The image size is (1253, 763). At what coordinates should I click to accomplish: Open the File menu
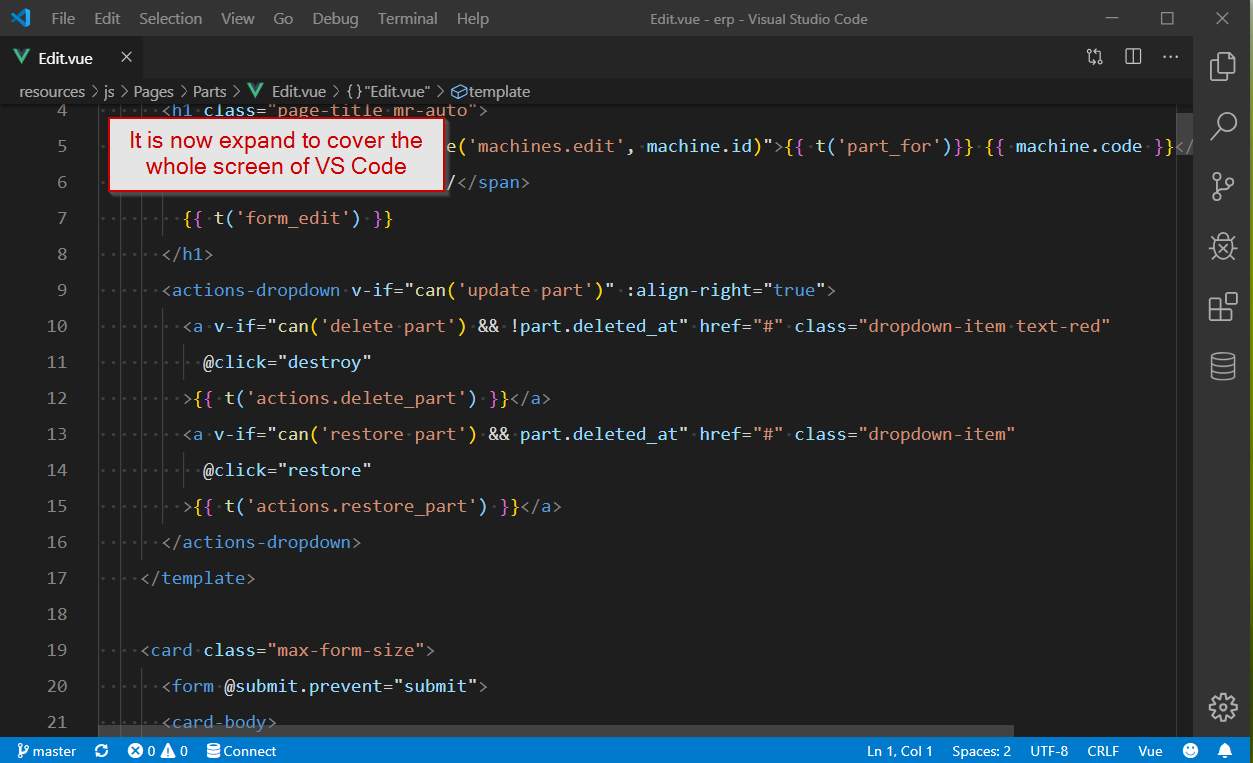63,18
